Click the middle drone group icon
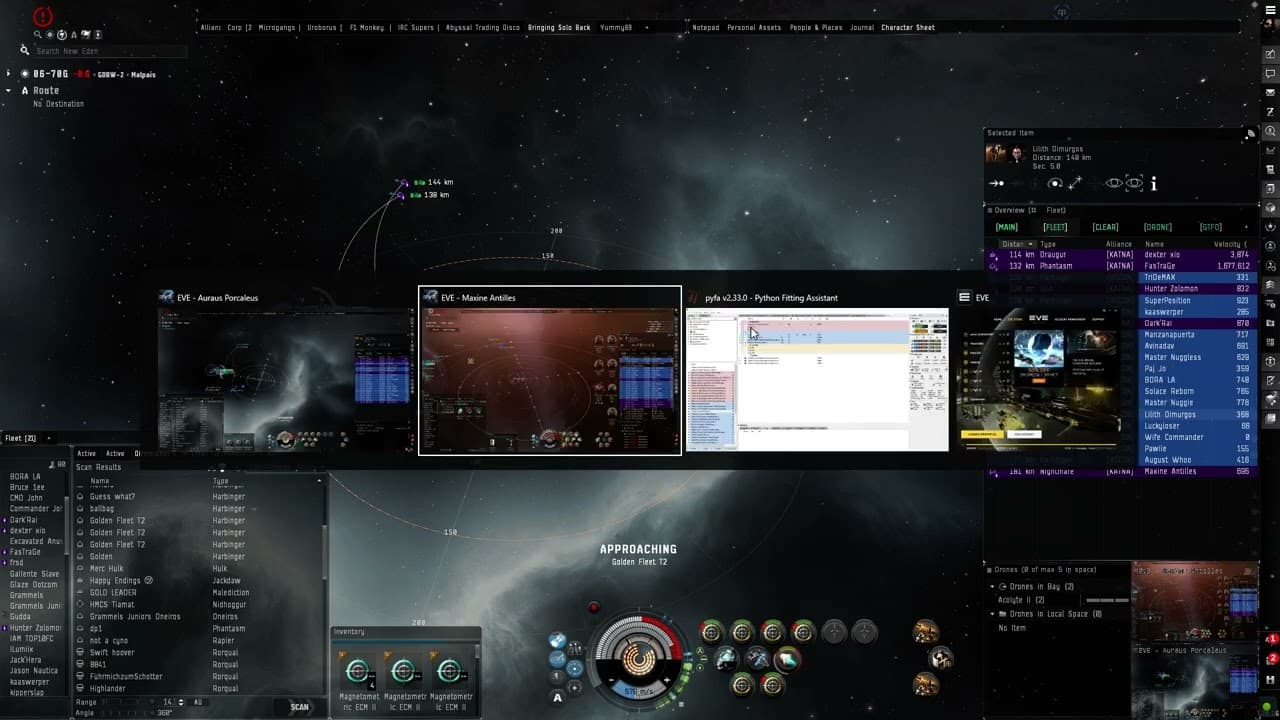Screen dimensions: 1280x720 point(941,658)
